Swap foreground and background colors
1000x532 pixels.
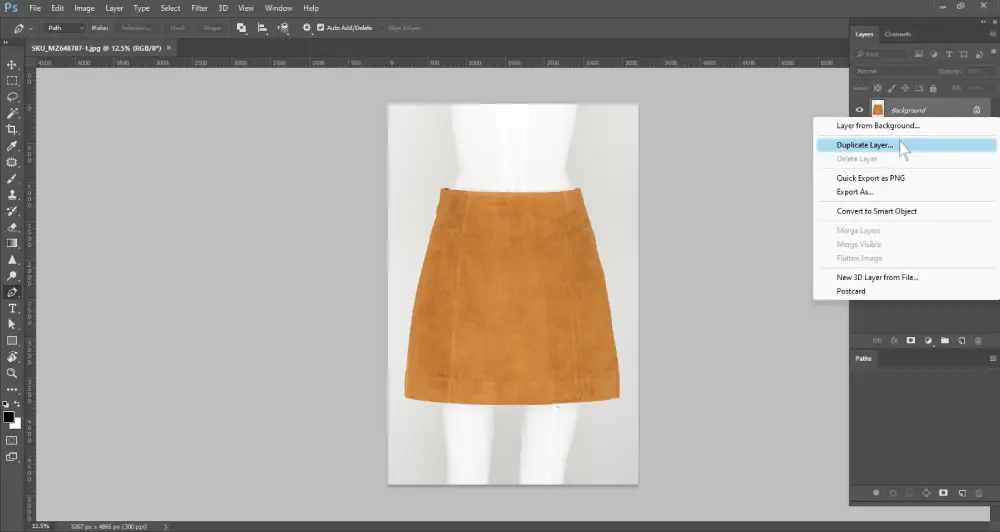click(17, 404)
